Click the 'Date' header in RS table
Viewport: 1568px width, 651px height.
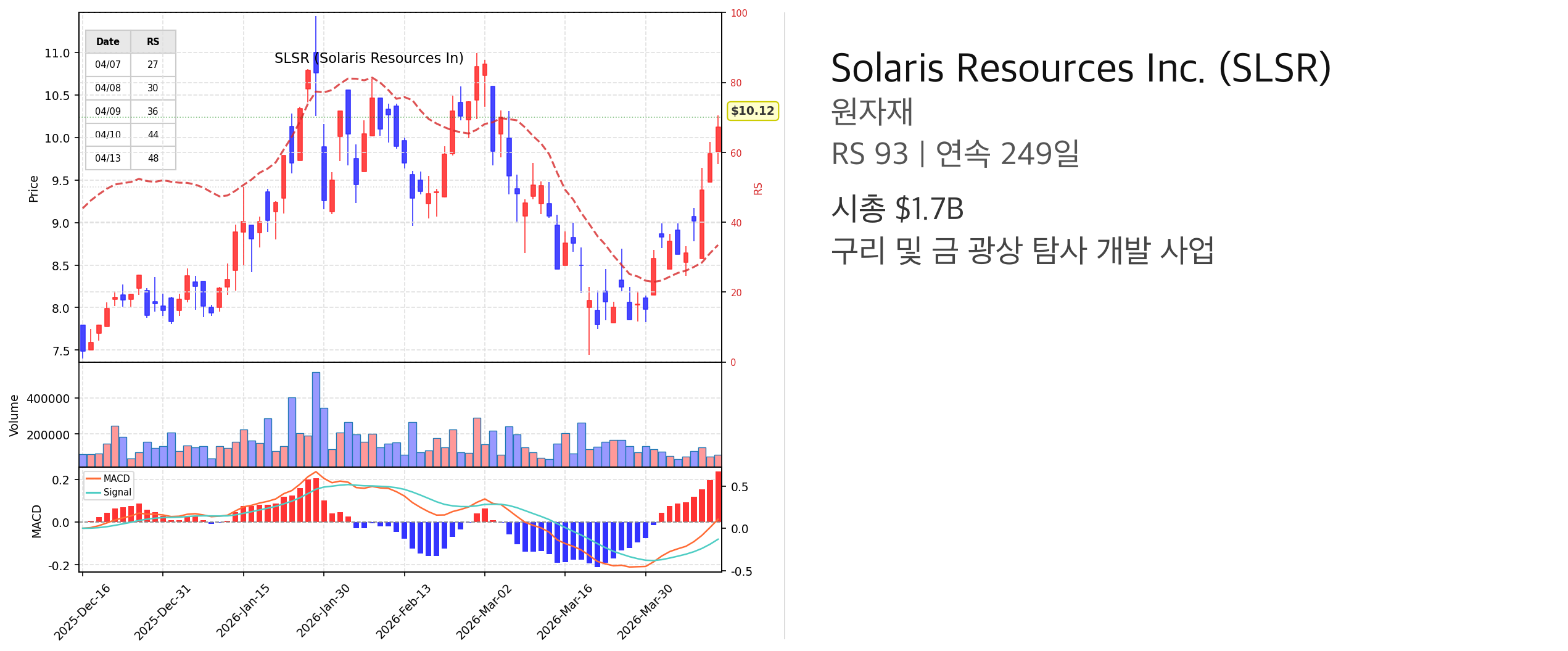(x=108, y=42)
